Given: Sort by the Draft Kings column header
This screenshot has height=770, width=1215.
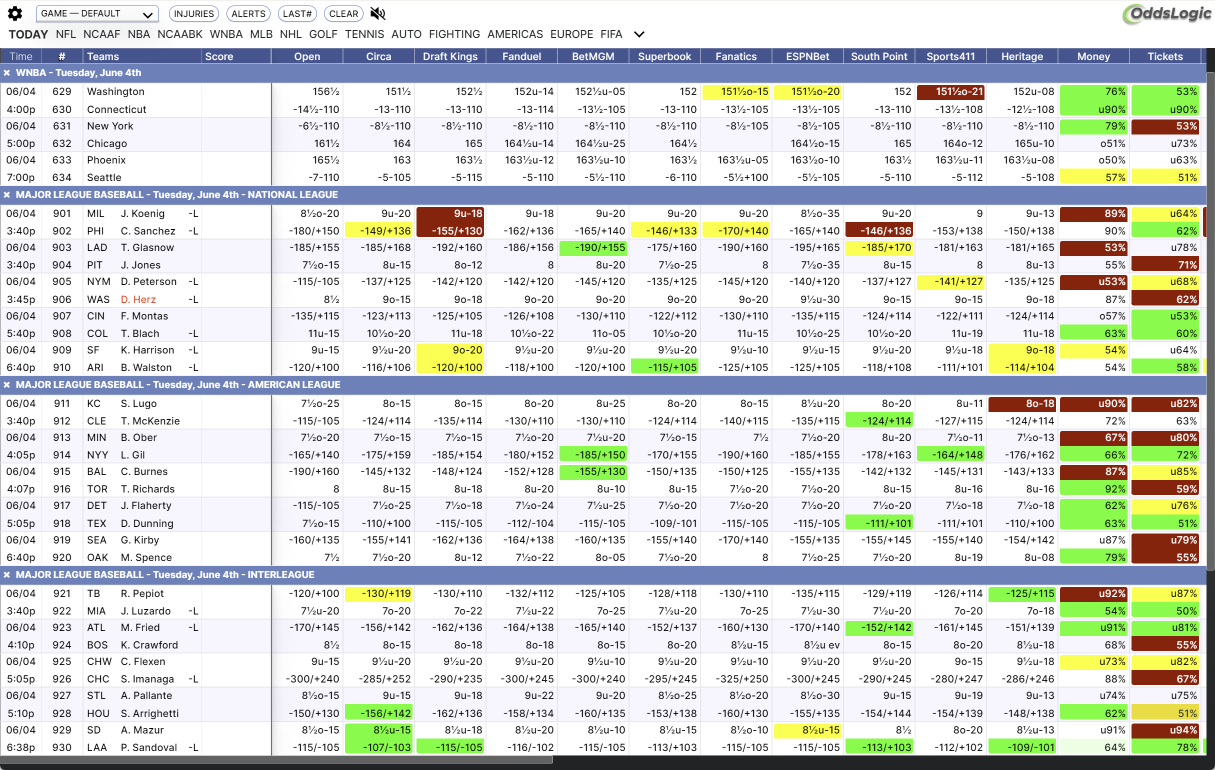Looking at the screenshot, I should (450, 57).
